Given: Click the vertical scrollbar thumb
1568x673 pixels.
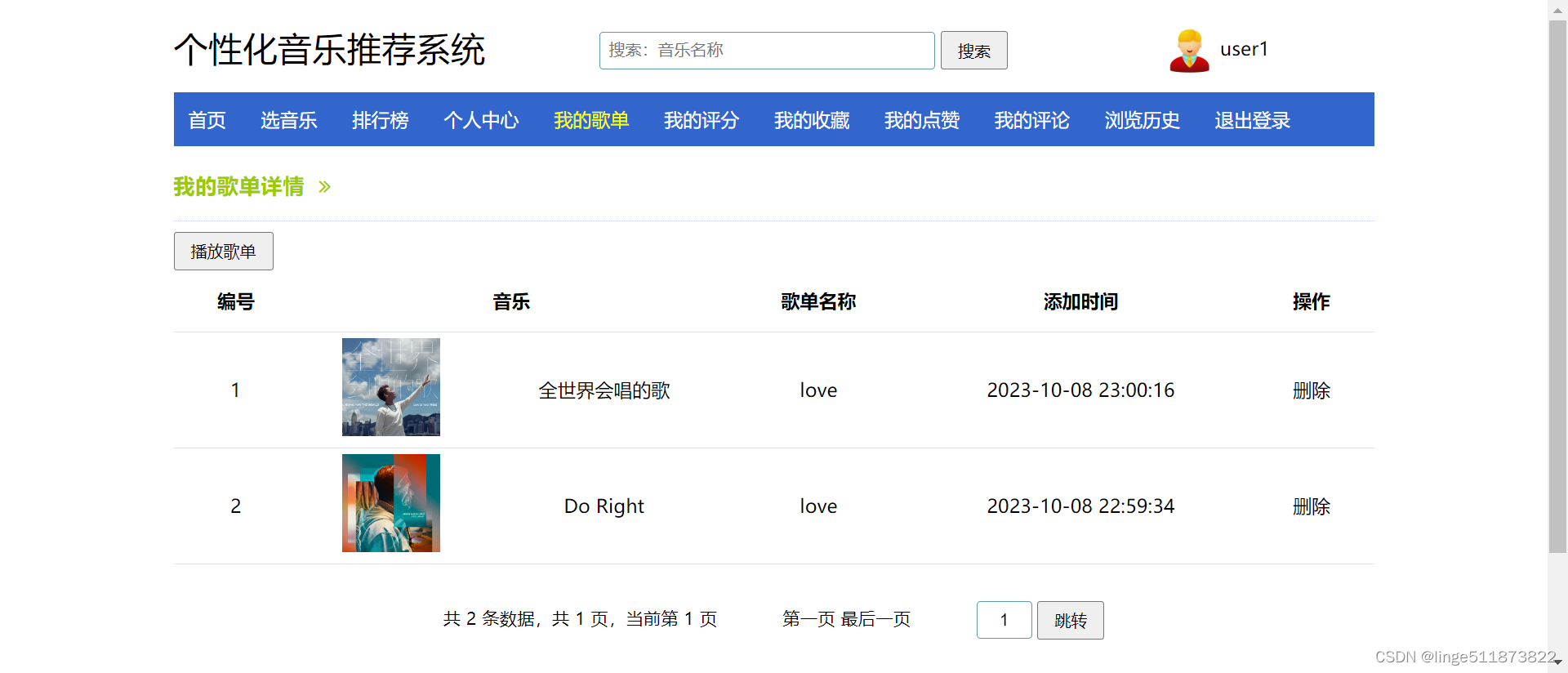Looking at the screenshot, I should (1557, 286).
